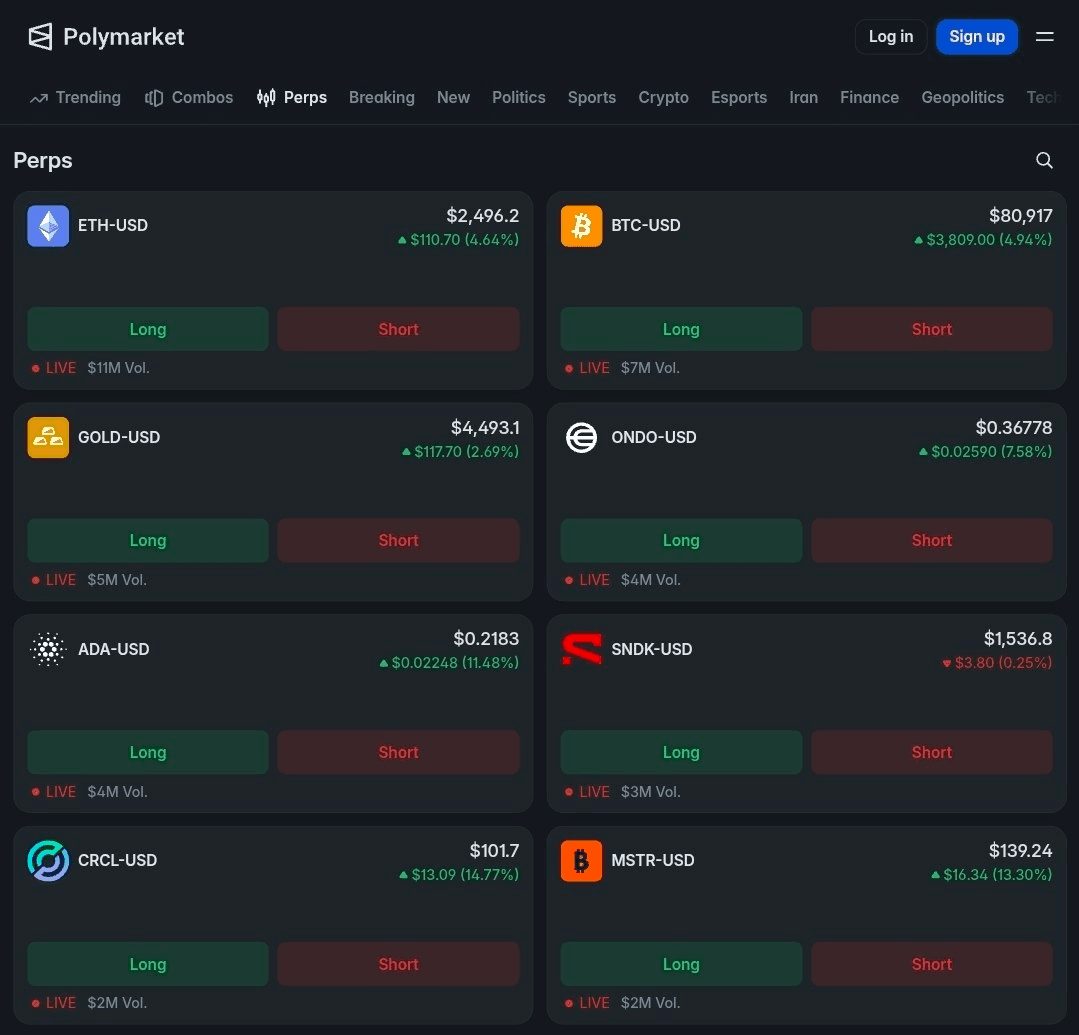Go long on GOLD-USD
1079x1035 pixels.
pos(148,540)
